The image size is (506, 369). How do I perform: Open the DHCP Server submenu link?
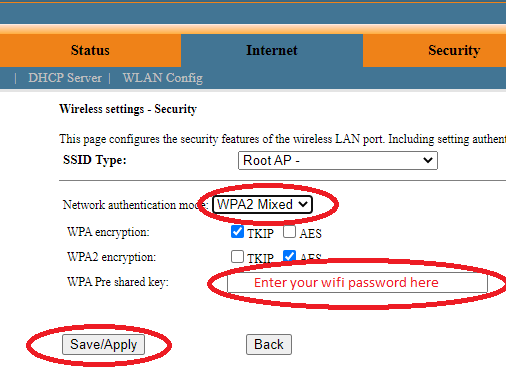point(65,78)
